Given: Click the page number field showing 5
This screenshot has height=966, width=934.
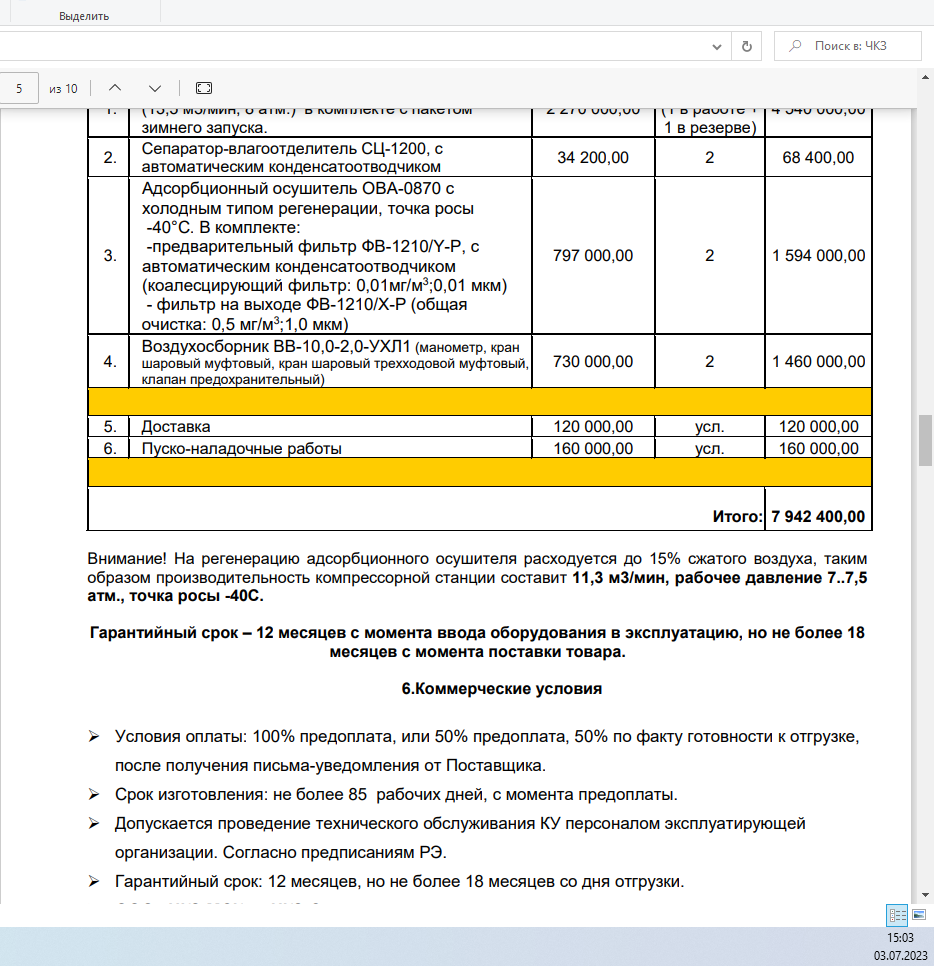Looking at the screenshot, I should (x=19, y=88).
